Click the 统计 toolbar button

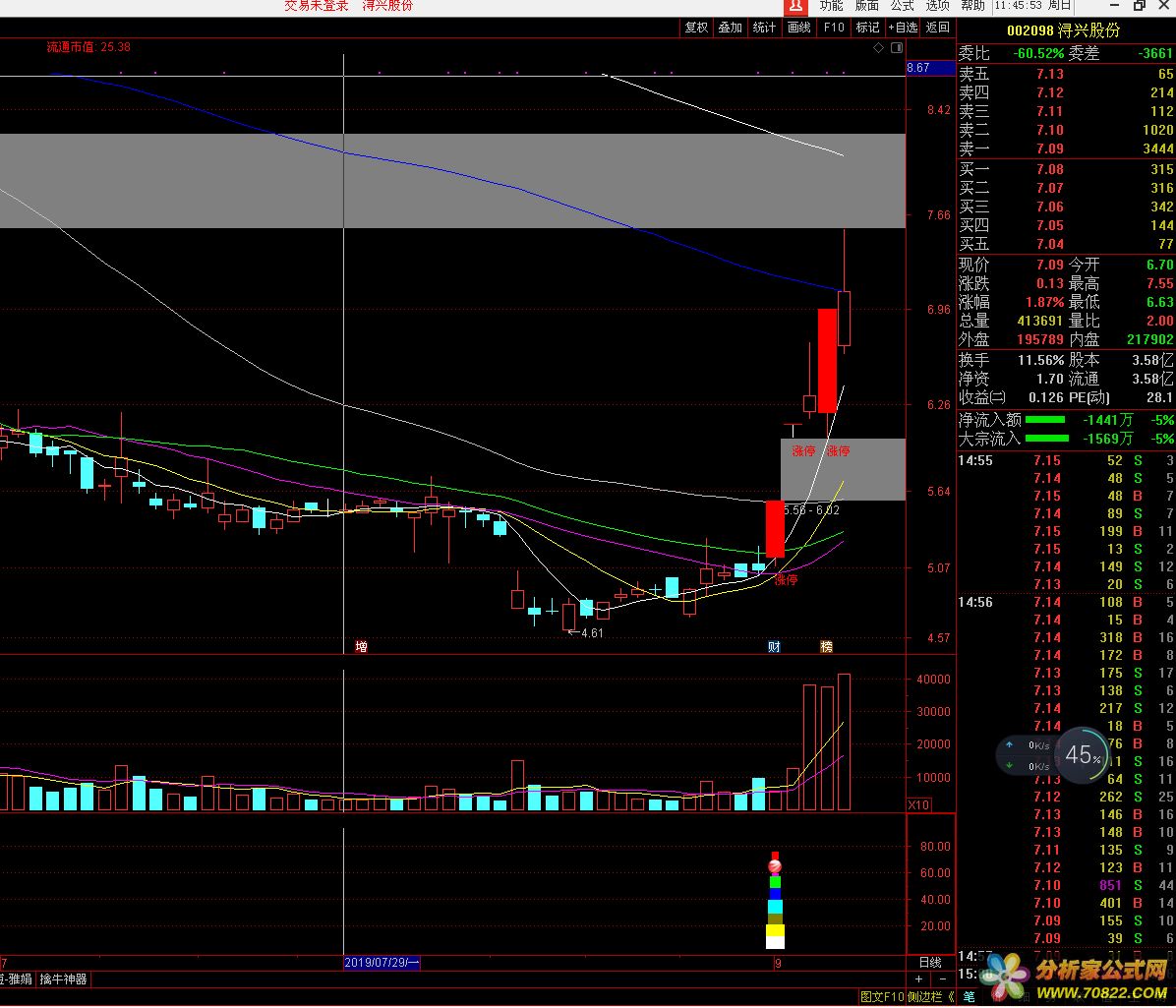pos(764,28)
